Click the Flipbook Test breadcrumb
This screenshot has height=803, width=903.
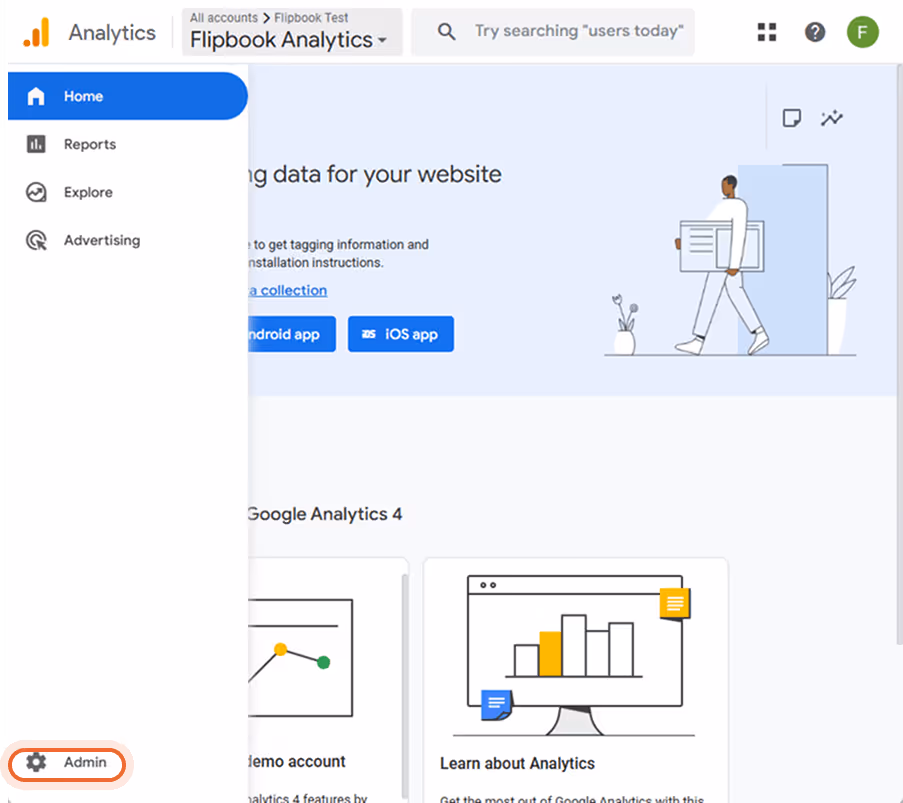[x=311, y=18]
